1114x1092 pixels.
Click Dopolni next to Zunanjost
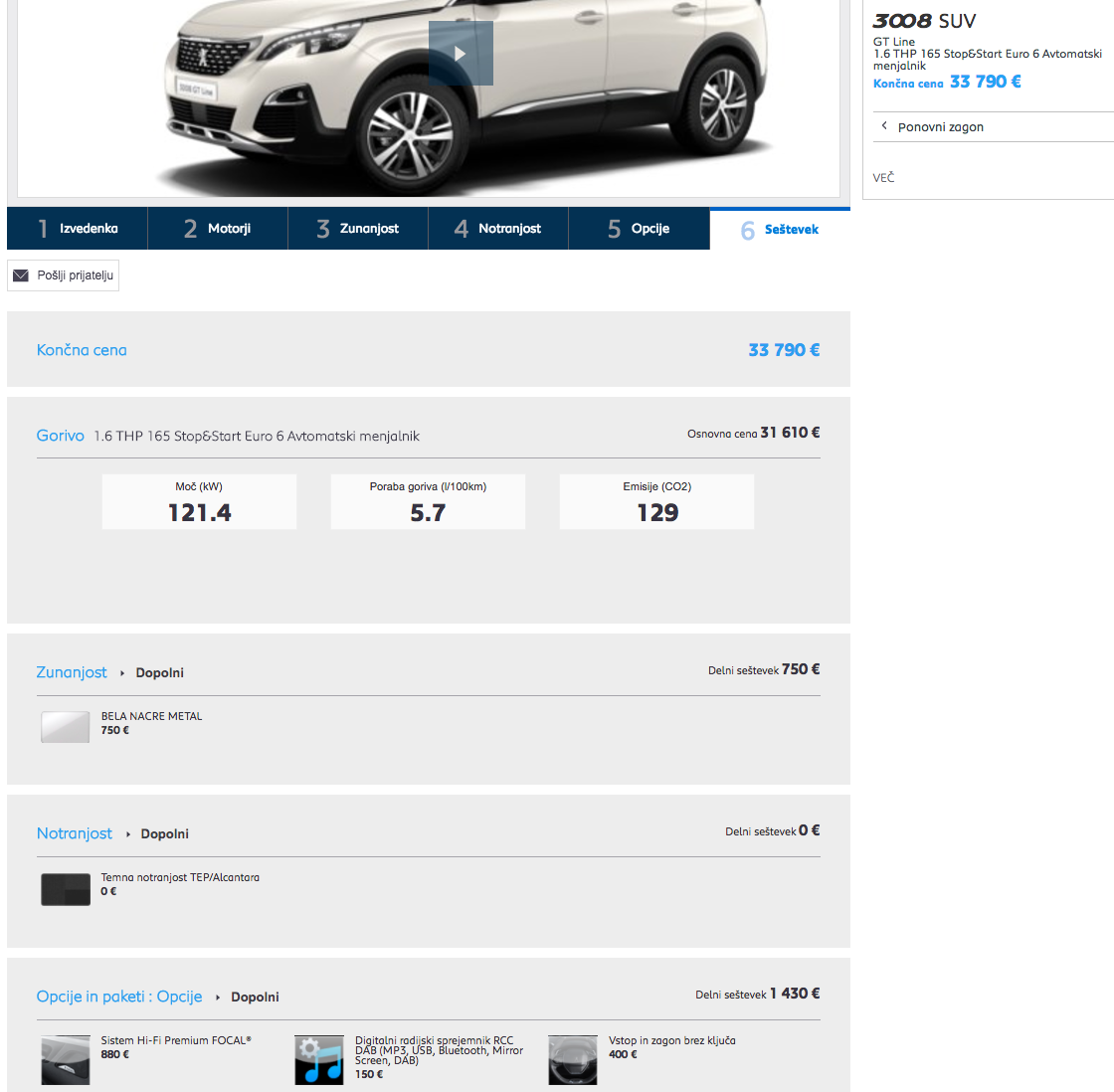pos(160,673)
